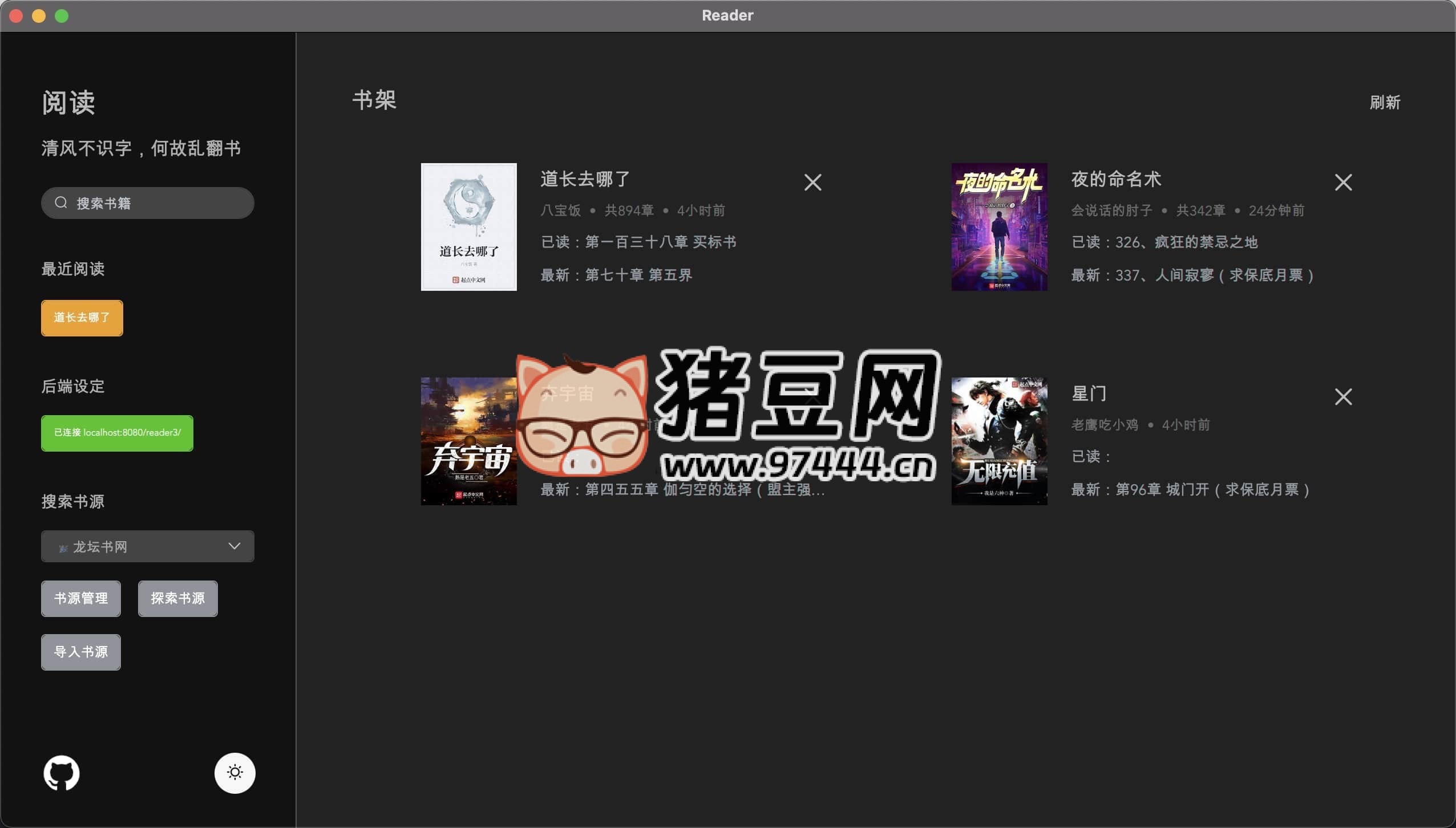Click the 书架 heading
This screenshot has width=1456, height=828.
coord(374,100)
